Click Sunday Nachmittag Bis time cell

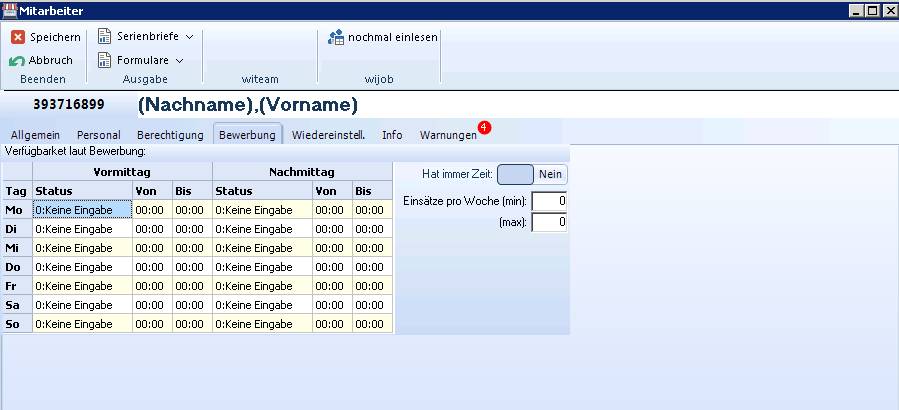(x=373, y=323)
